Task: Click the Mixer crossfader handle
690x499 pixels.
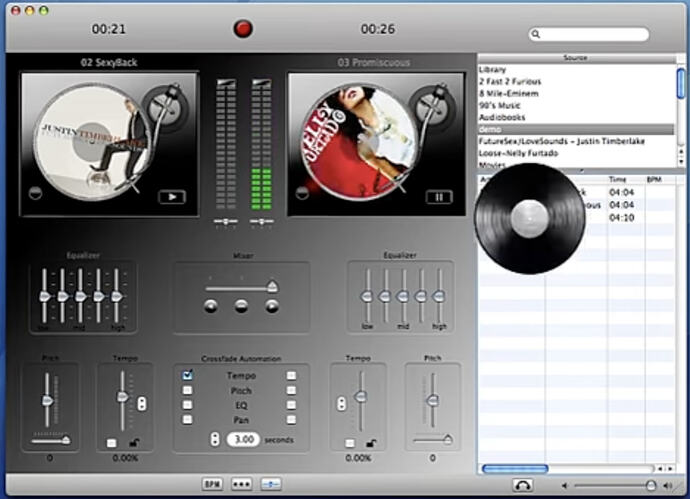Action: coord(272,286)
